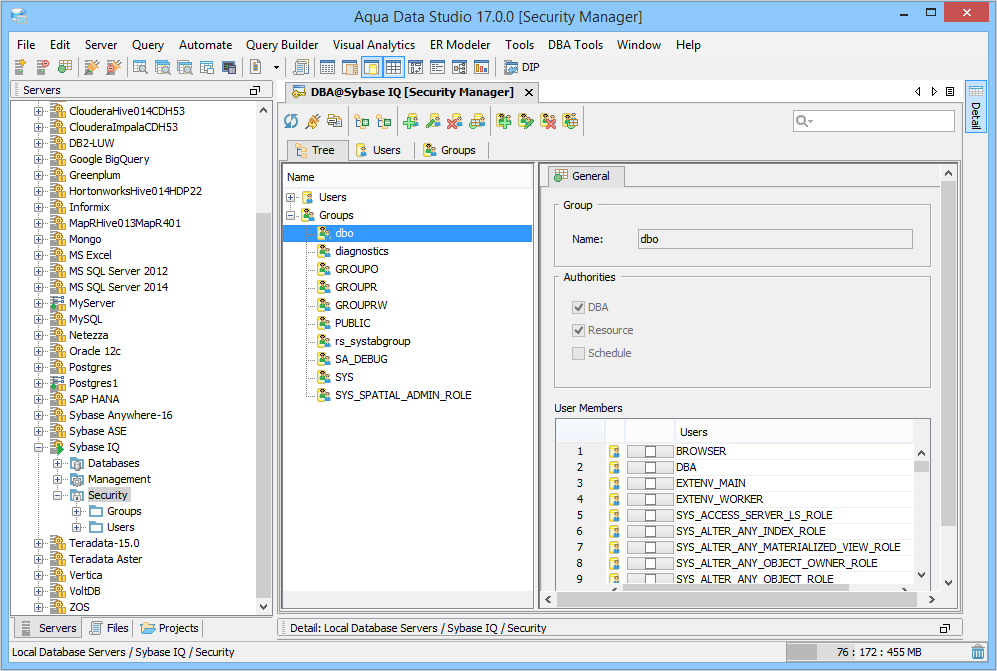Click the search input field

pos(880,121)
